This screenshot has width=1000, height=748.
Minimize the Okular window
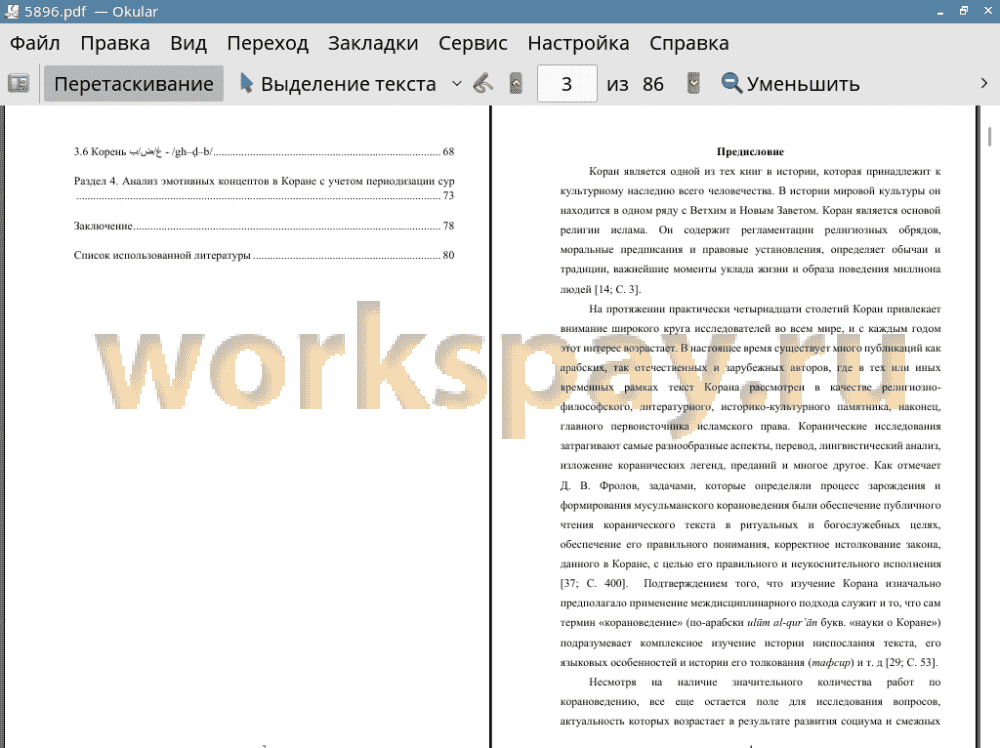tap(940, 11)
